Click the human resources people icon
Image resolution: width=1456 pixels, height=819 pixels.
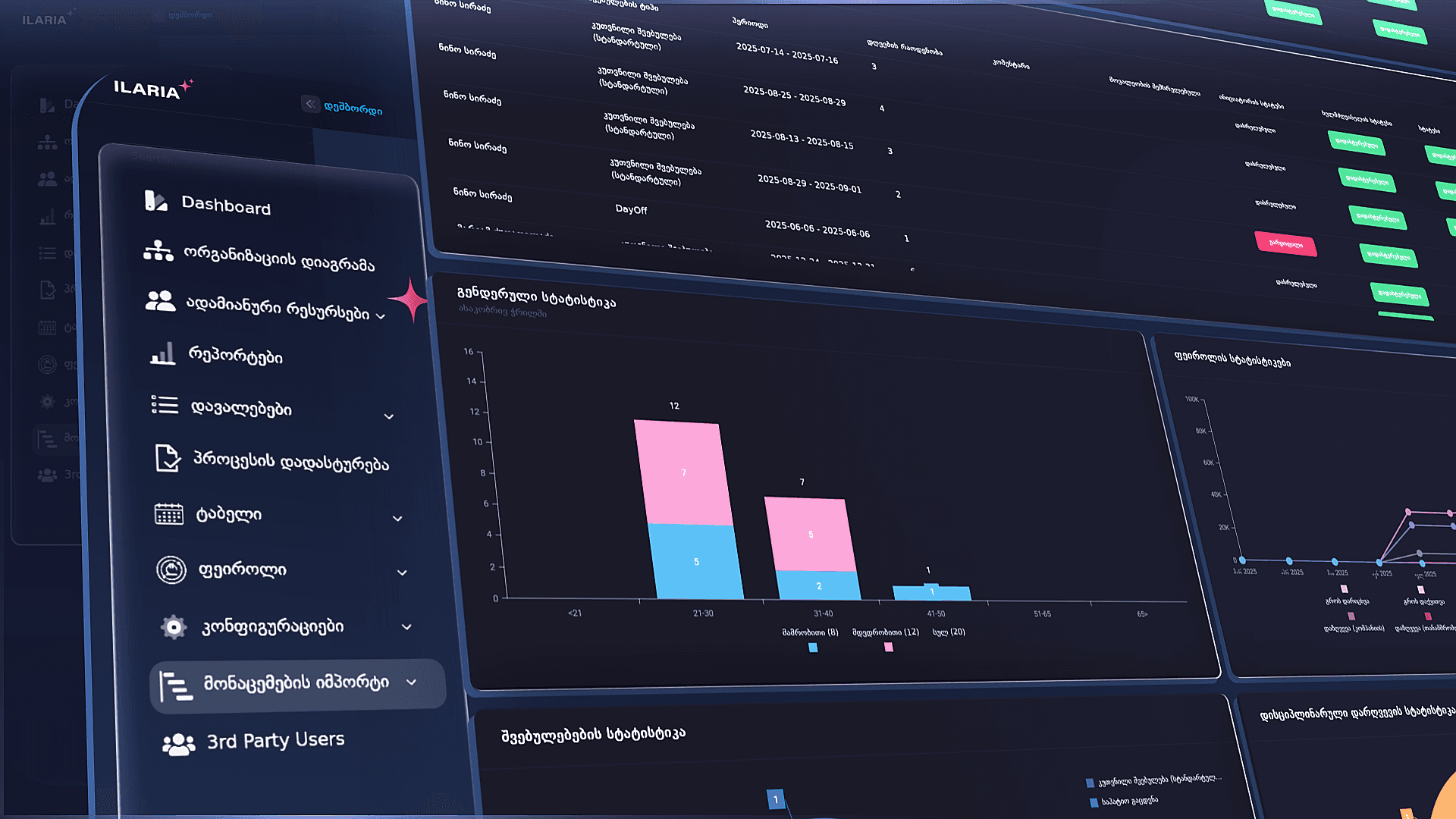(160, 301)
